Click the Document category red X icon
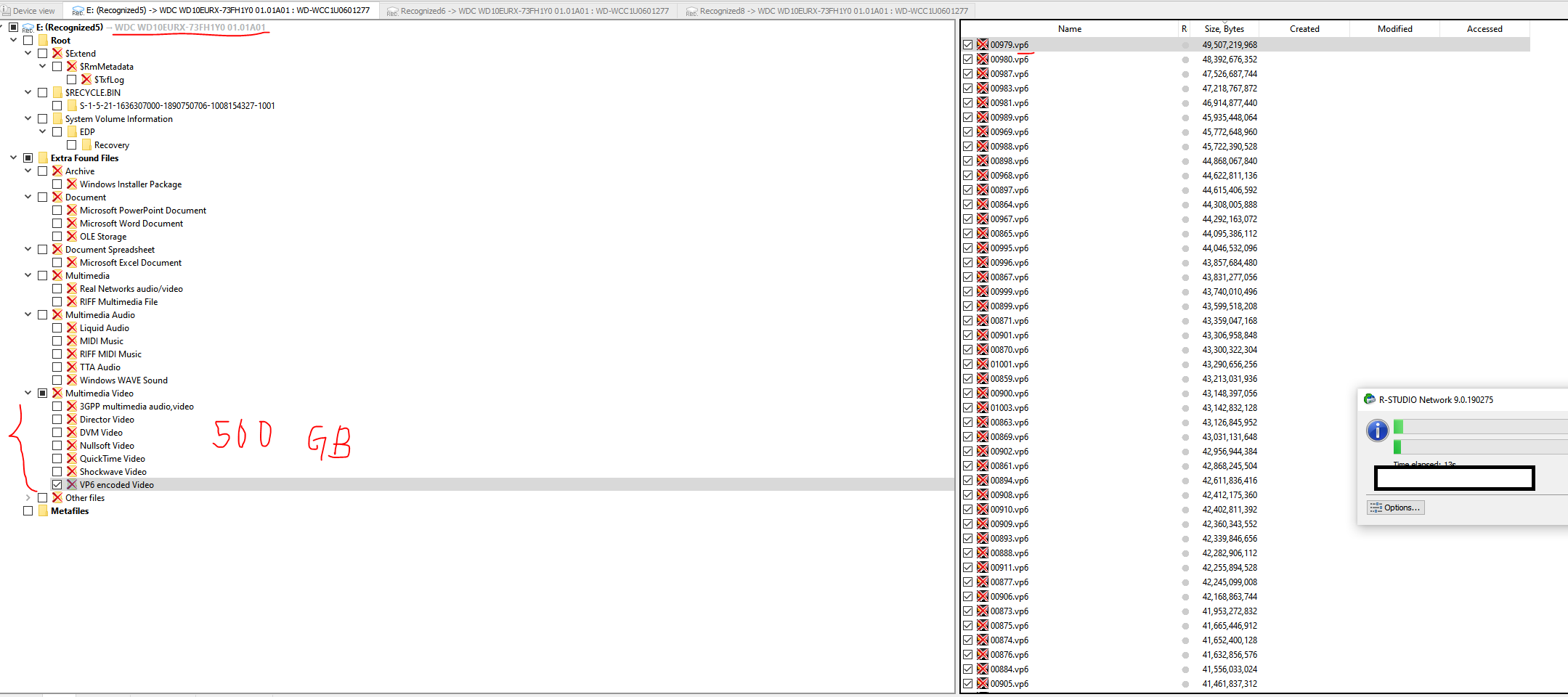The height and width of the screenshot is (697, 1568). click(x=57, y=197)
